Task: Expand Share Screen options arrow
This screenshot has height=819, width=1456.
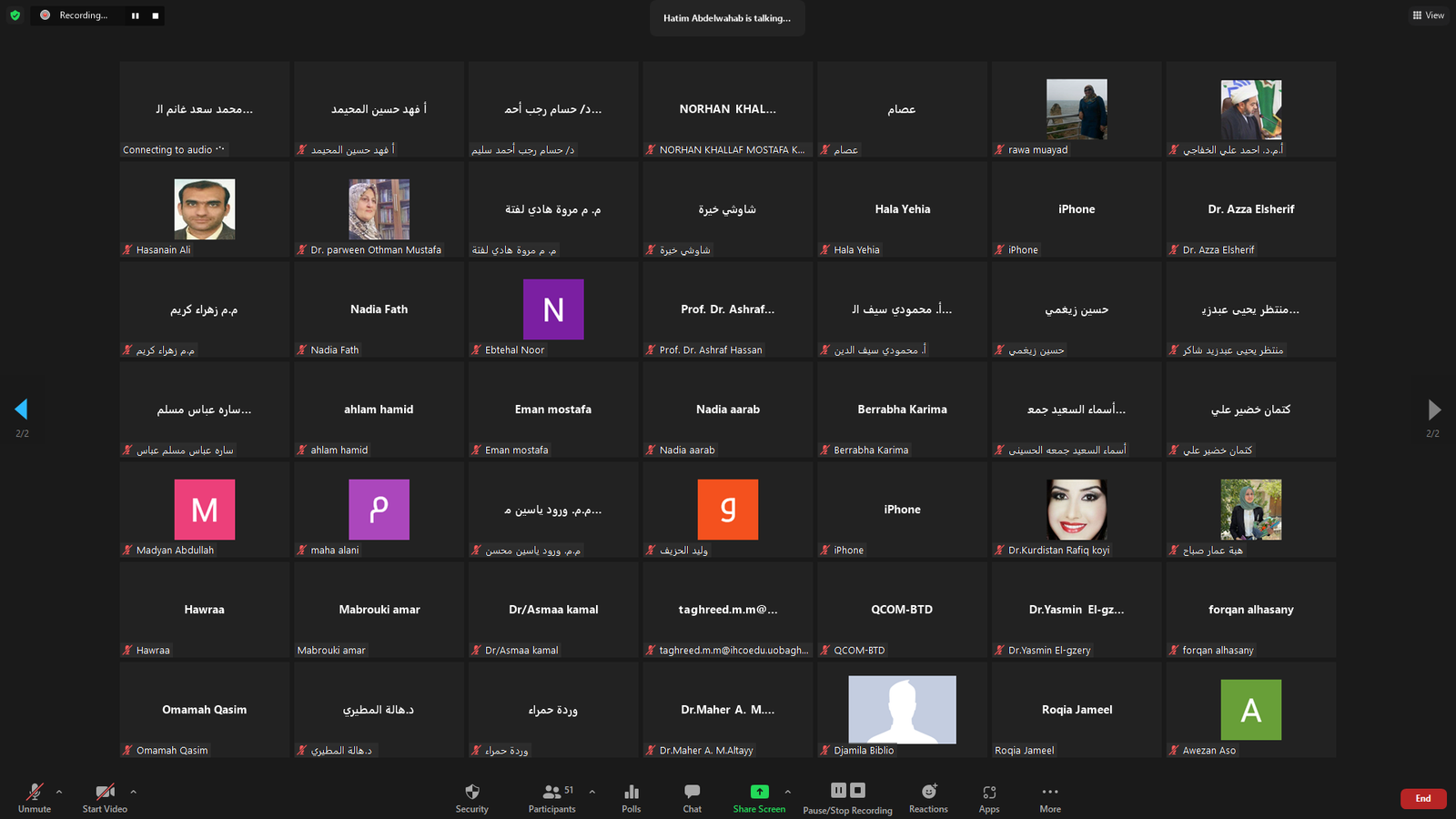Action: 788,792
